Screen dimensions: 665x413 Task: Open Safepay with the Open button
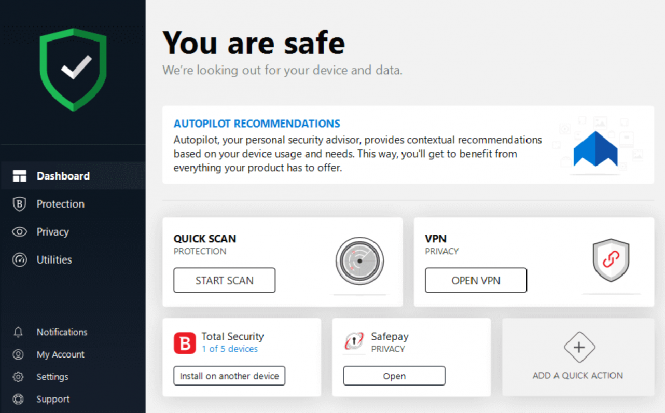pyautogui.click(x=394, y=376)
